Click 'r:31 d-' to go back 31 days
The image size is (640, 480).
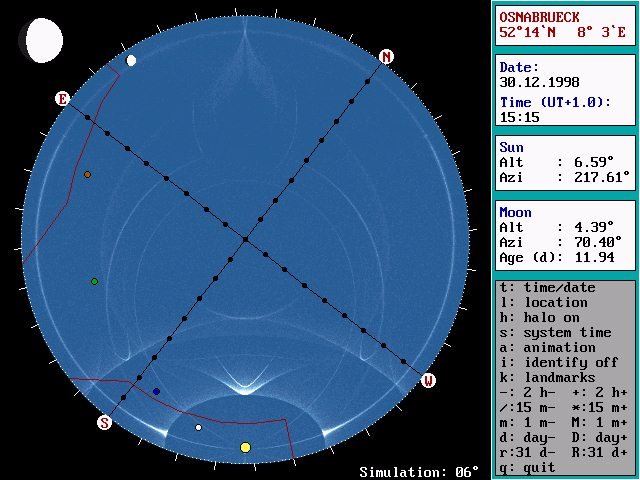(527, 453)
